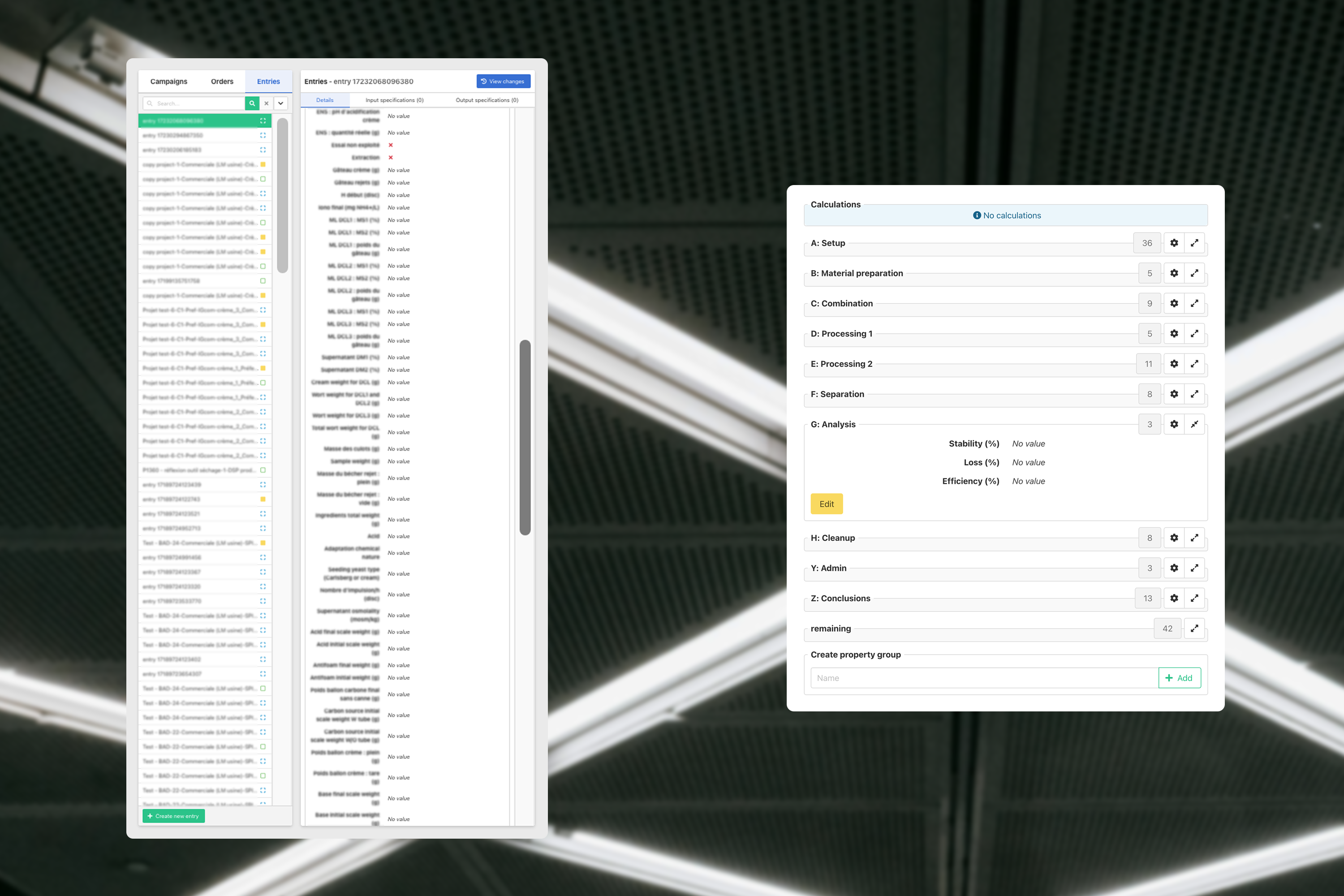Open Output specifications (0) tab
The width and height of the screenshot is (1344, 896).
coord(487,100)
